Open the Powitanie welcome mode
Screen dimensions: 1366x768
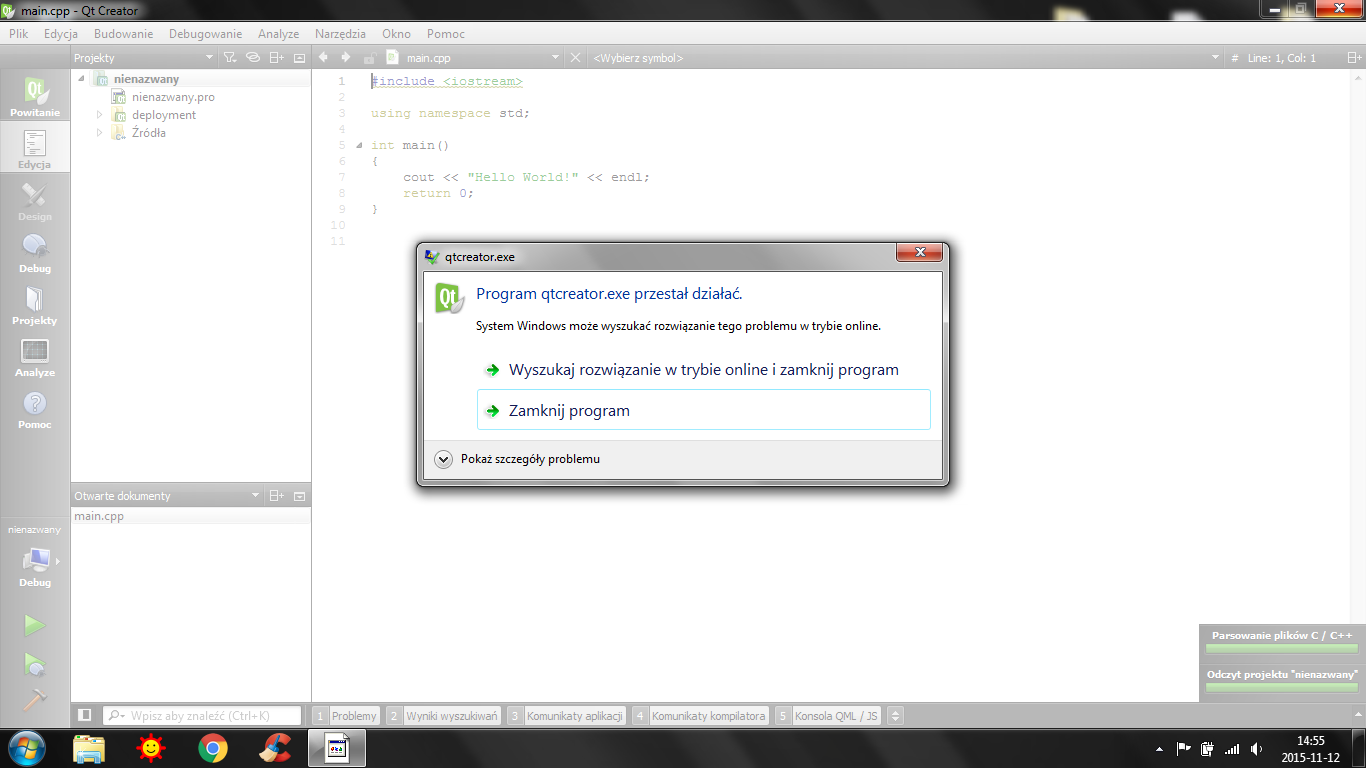[x=35, y=97]
